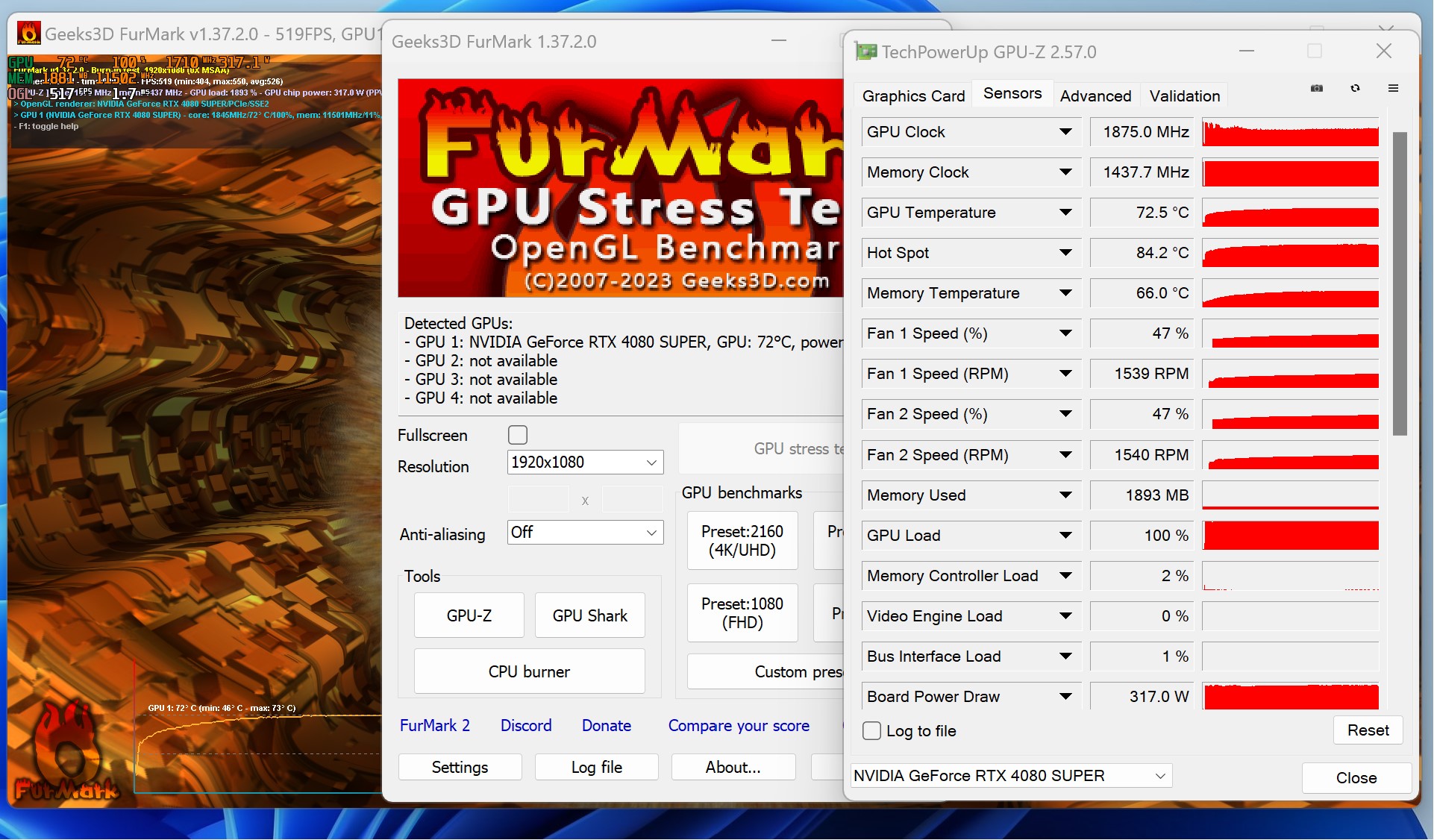Click the Board Power Draw history graph
Viewport: 1434px width, 840px height.
(x=1291, y=697)
